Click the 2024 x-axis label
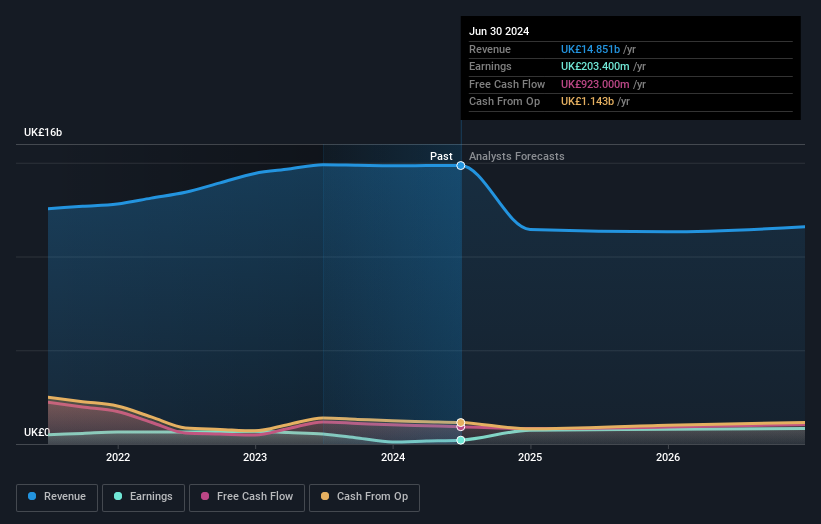The width and height of the screenshot is (821, 524). (x=393, y=457)
